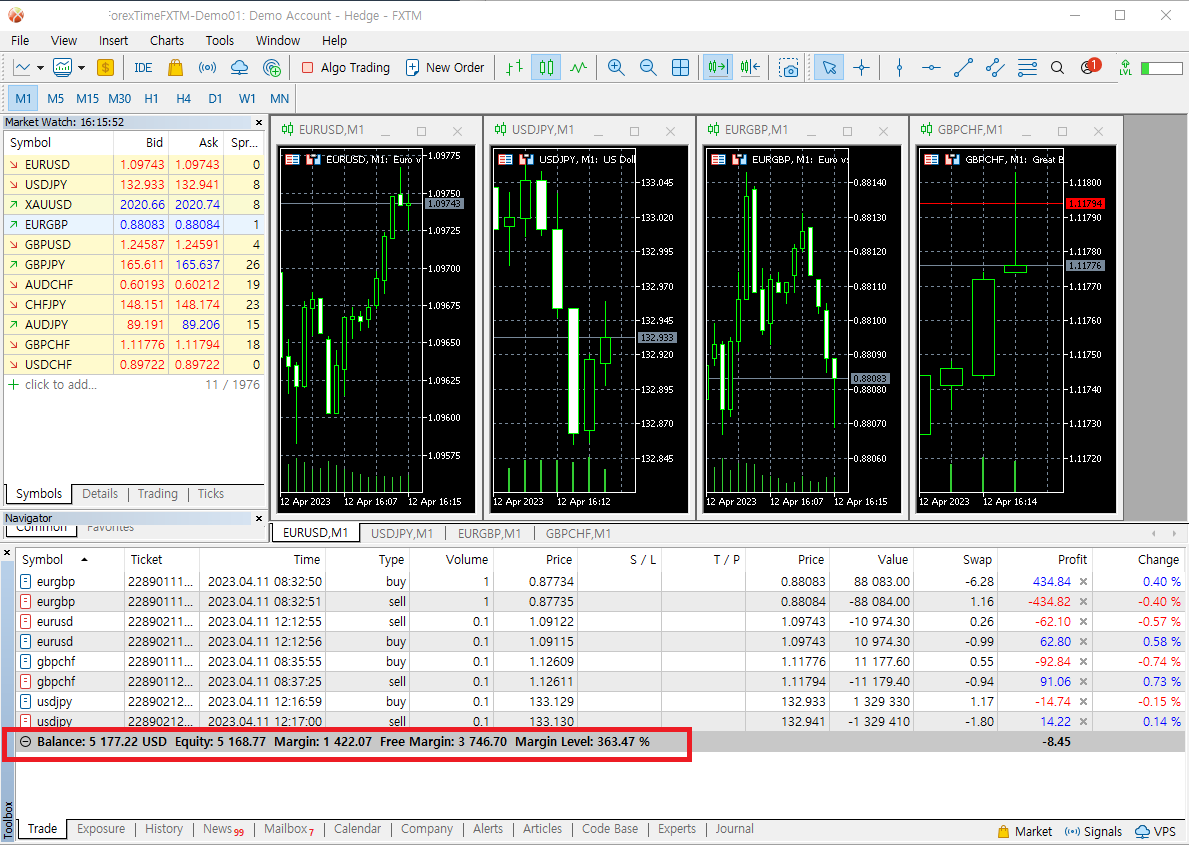Switch to the H4 timeframe

(x=184, y=99)
